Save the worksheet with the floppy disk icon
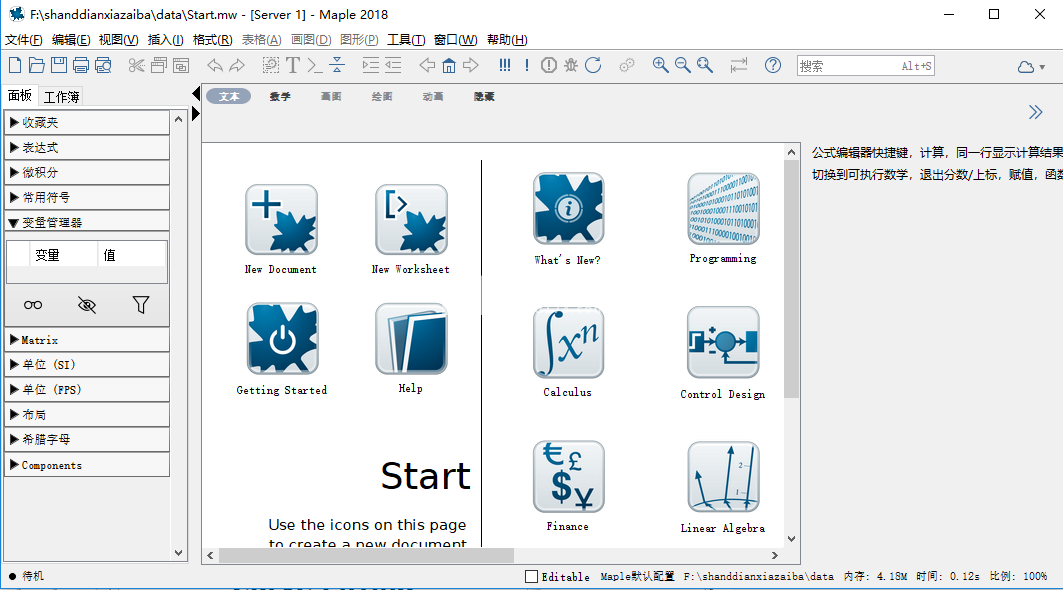Viewport: 1063px width, 590px height. tap(59, 65)
